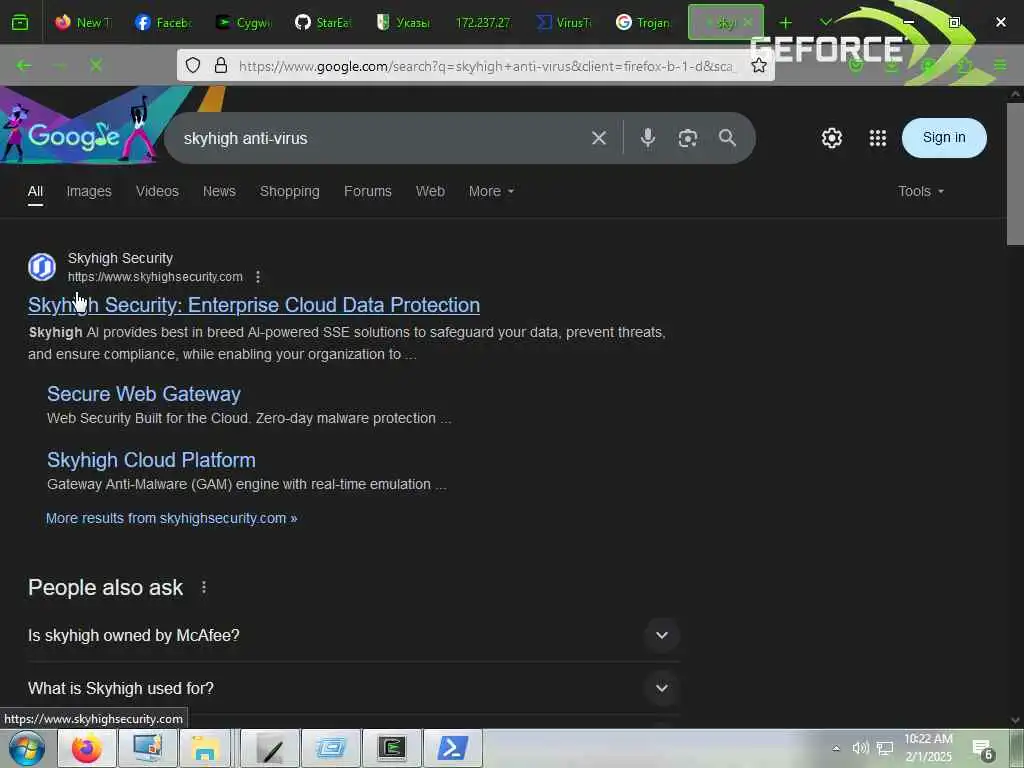The width and height of the screenshot is (1024, 768).
Task: Click the page vertical scrollbar thumb
Action: (x=1015, y=173)
